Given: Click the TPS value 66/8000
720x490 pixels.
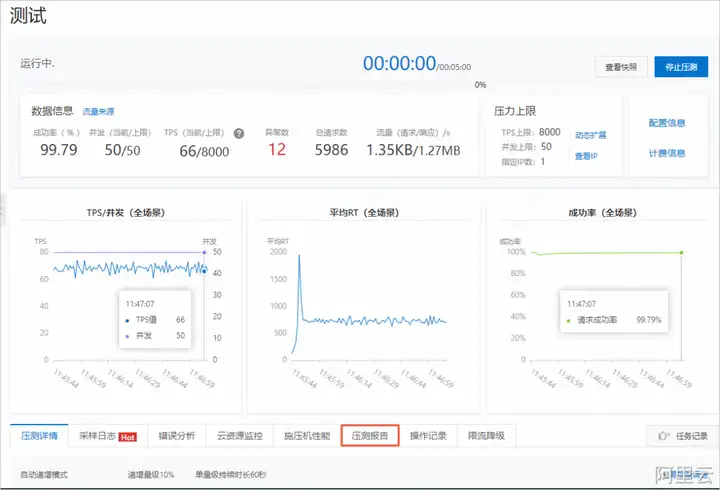Looking at the screenshot, I should click(x=204, y=151).
